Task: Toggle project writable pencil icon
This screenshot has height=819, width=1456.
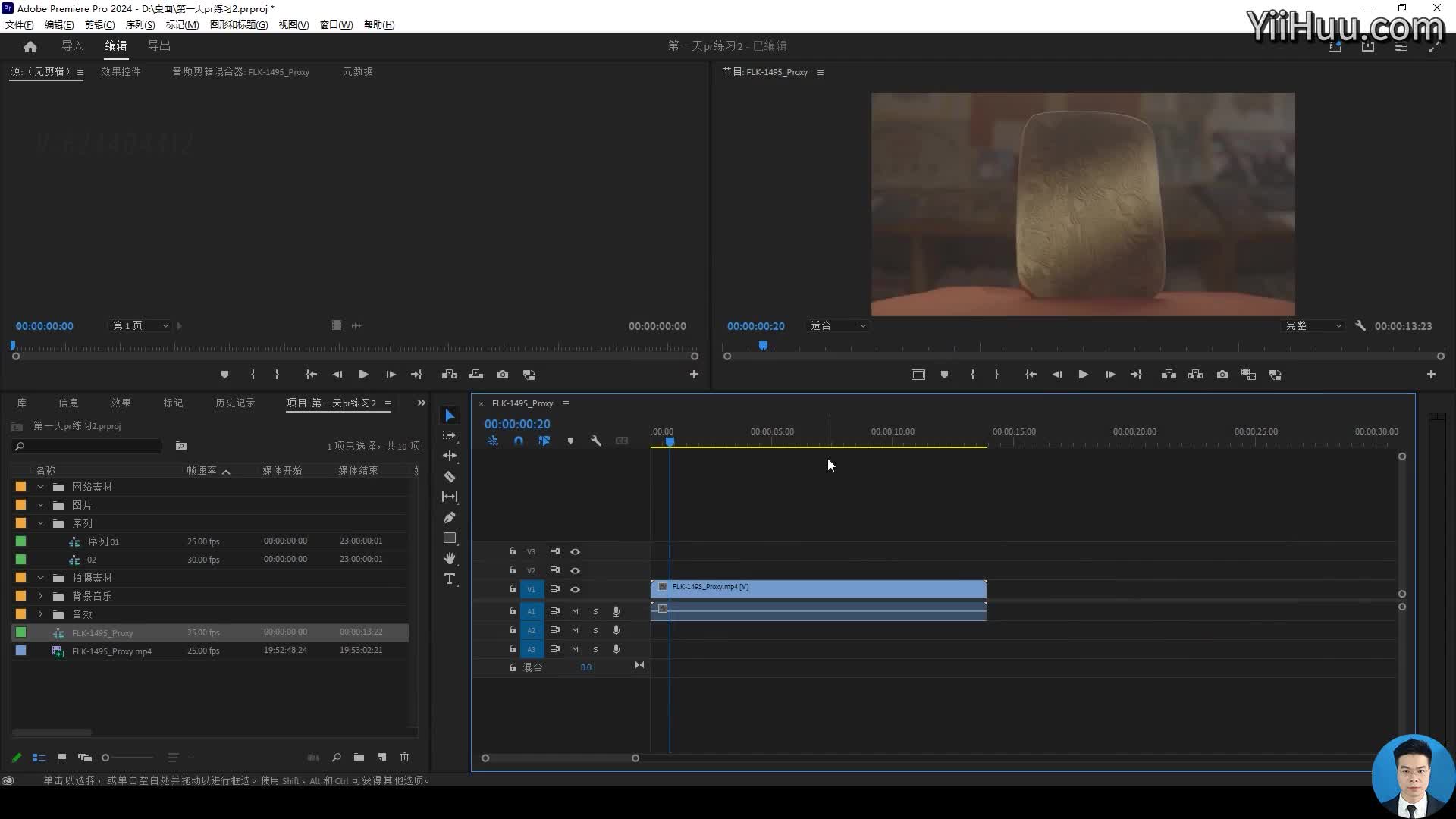Action: (17, 757)
